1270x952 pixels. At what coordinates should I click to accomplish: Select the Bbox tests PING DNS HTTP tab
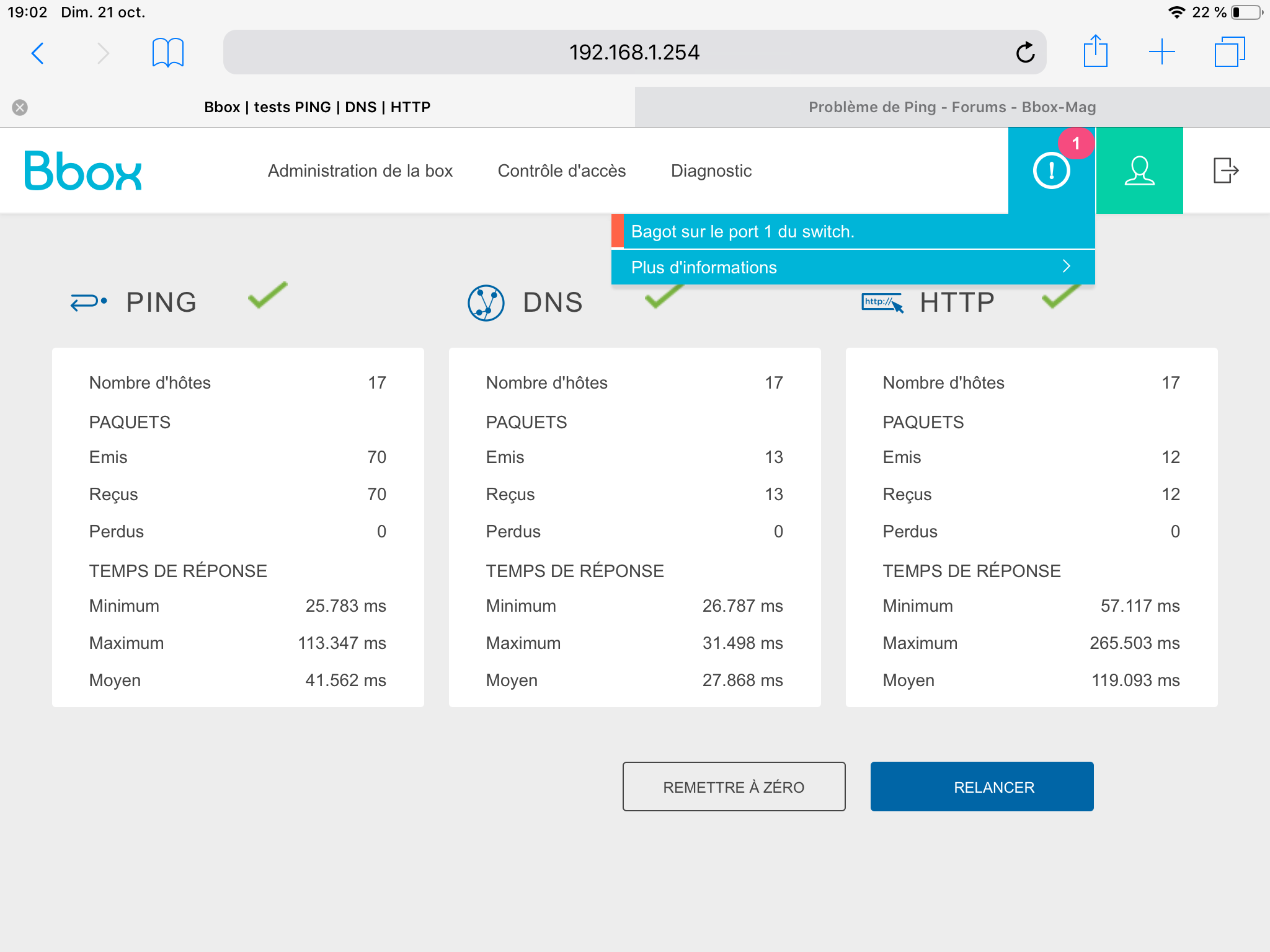click(317, 107)
